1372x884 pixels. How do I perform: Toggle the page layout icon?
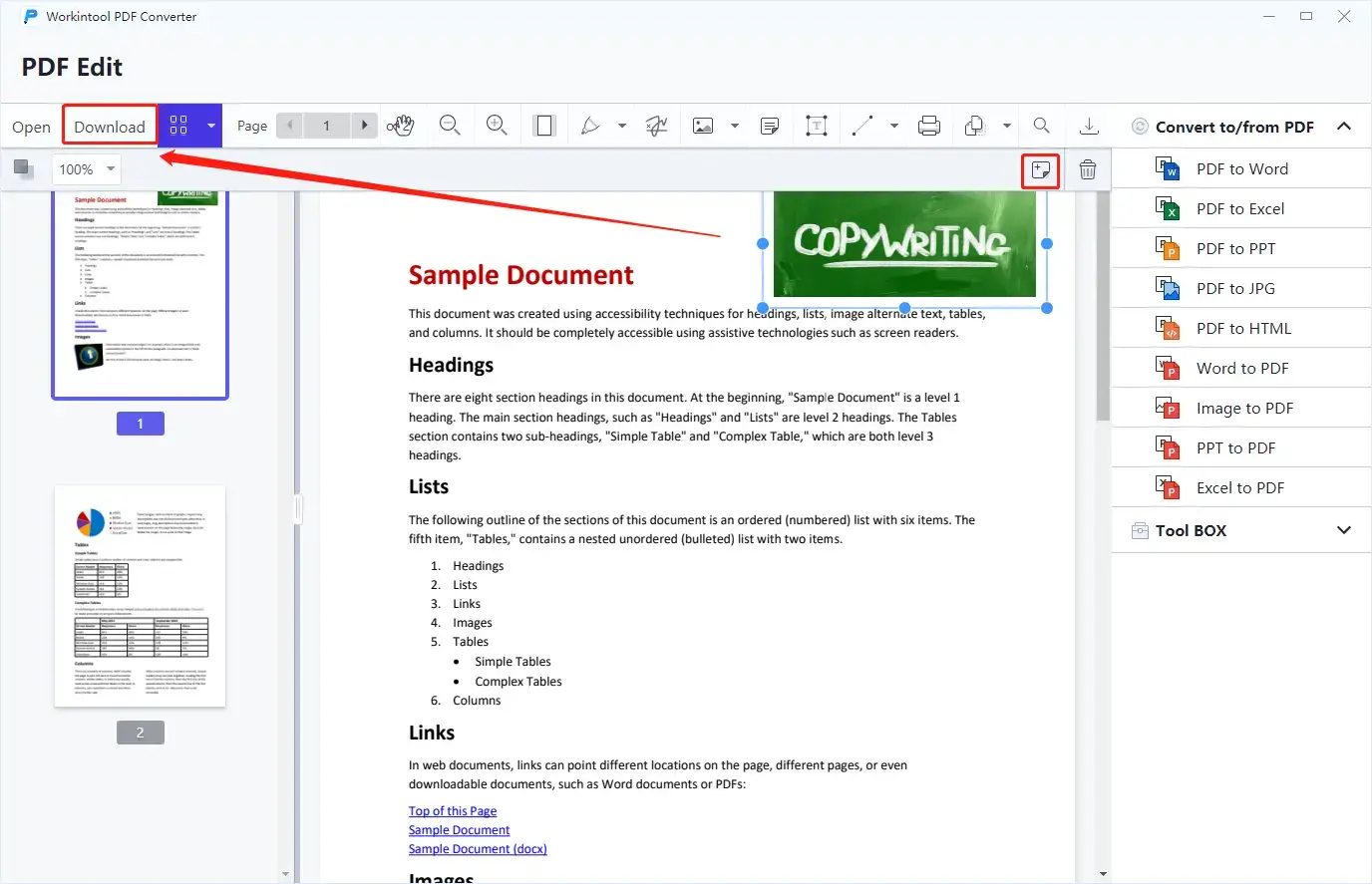pos(544,126)
